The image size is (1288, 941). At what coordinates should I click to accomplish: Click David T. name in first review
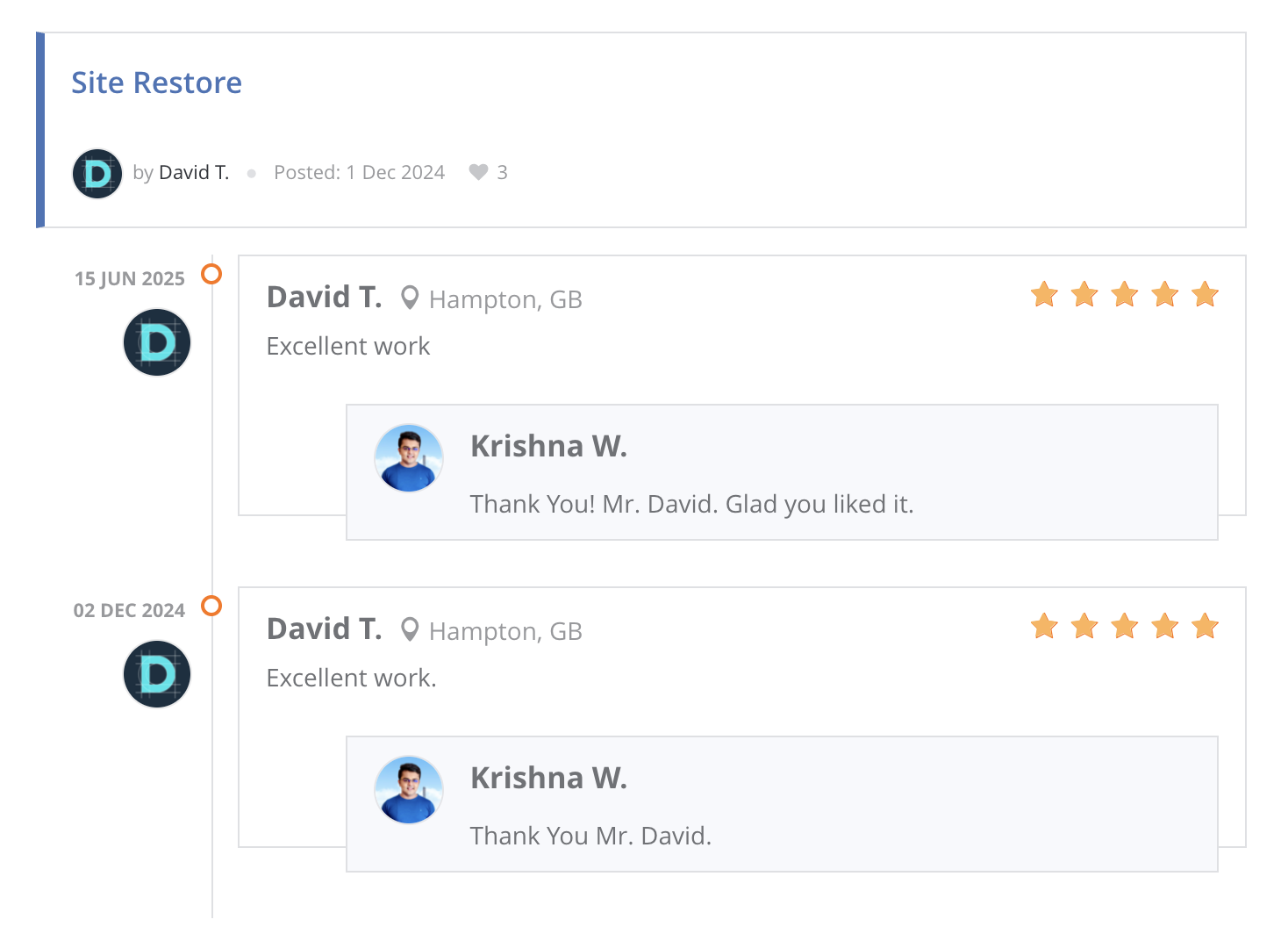pyautogui.click(x=324, y=298)
